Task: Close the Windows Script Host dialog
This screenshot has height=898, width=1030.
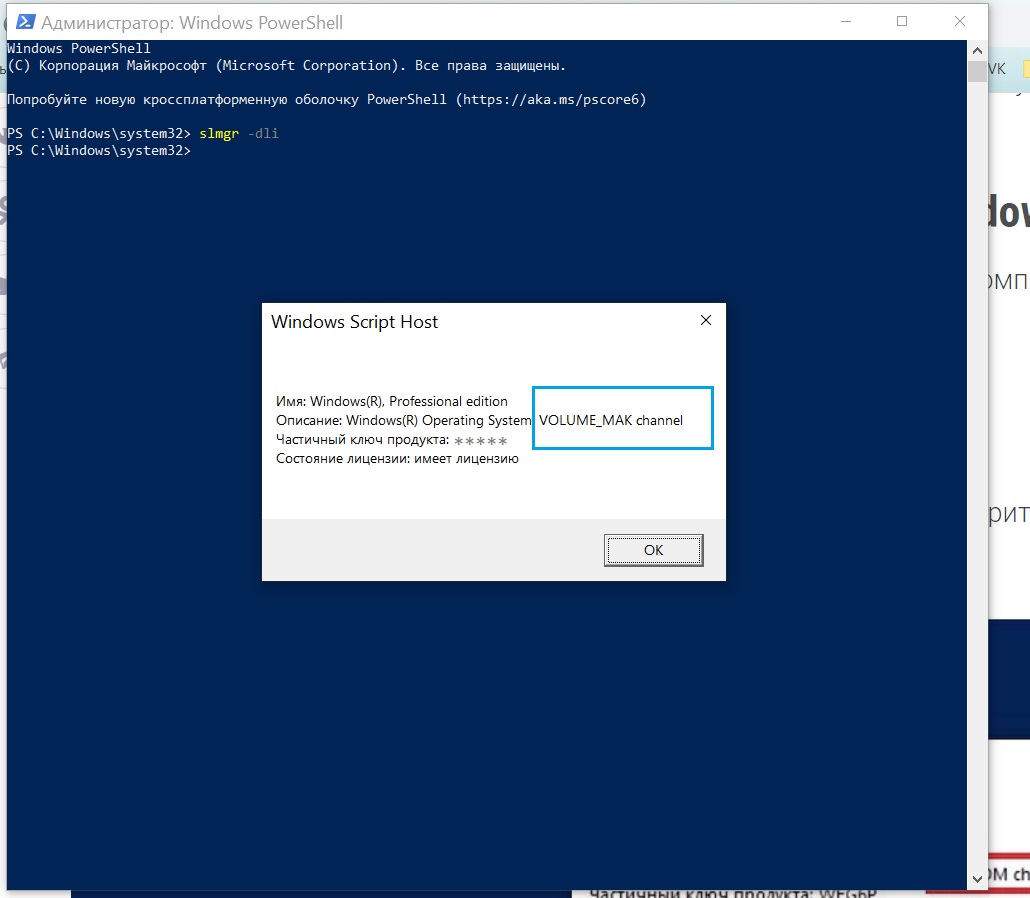Action: [706, 320]
